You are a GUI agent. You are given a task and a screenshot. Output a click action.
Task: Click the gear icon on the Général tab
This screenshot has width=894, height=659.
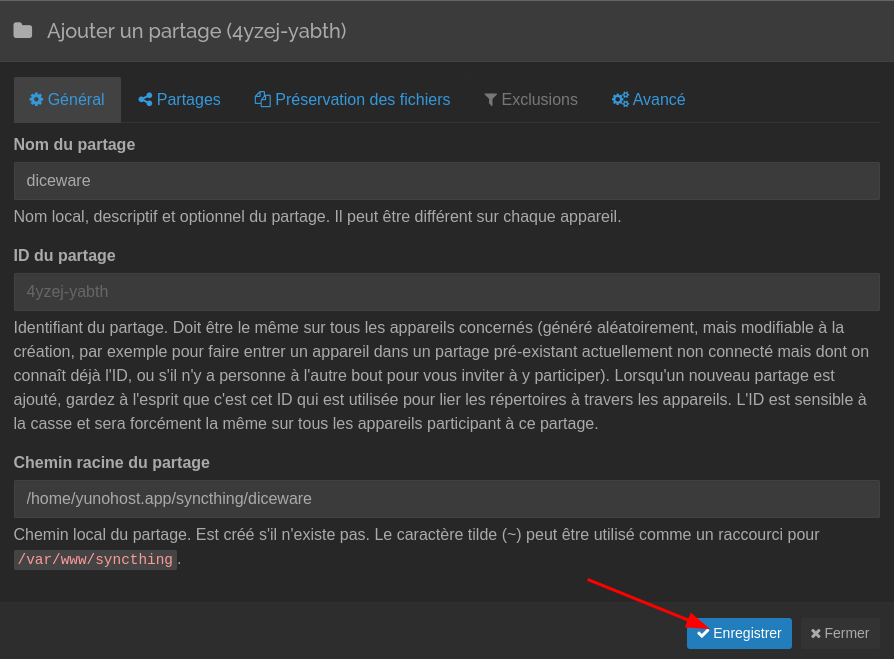click(x=37, y=99)
